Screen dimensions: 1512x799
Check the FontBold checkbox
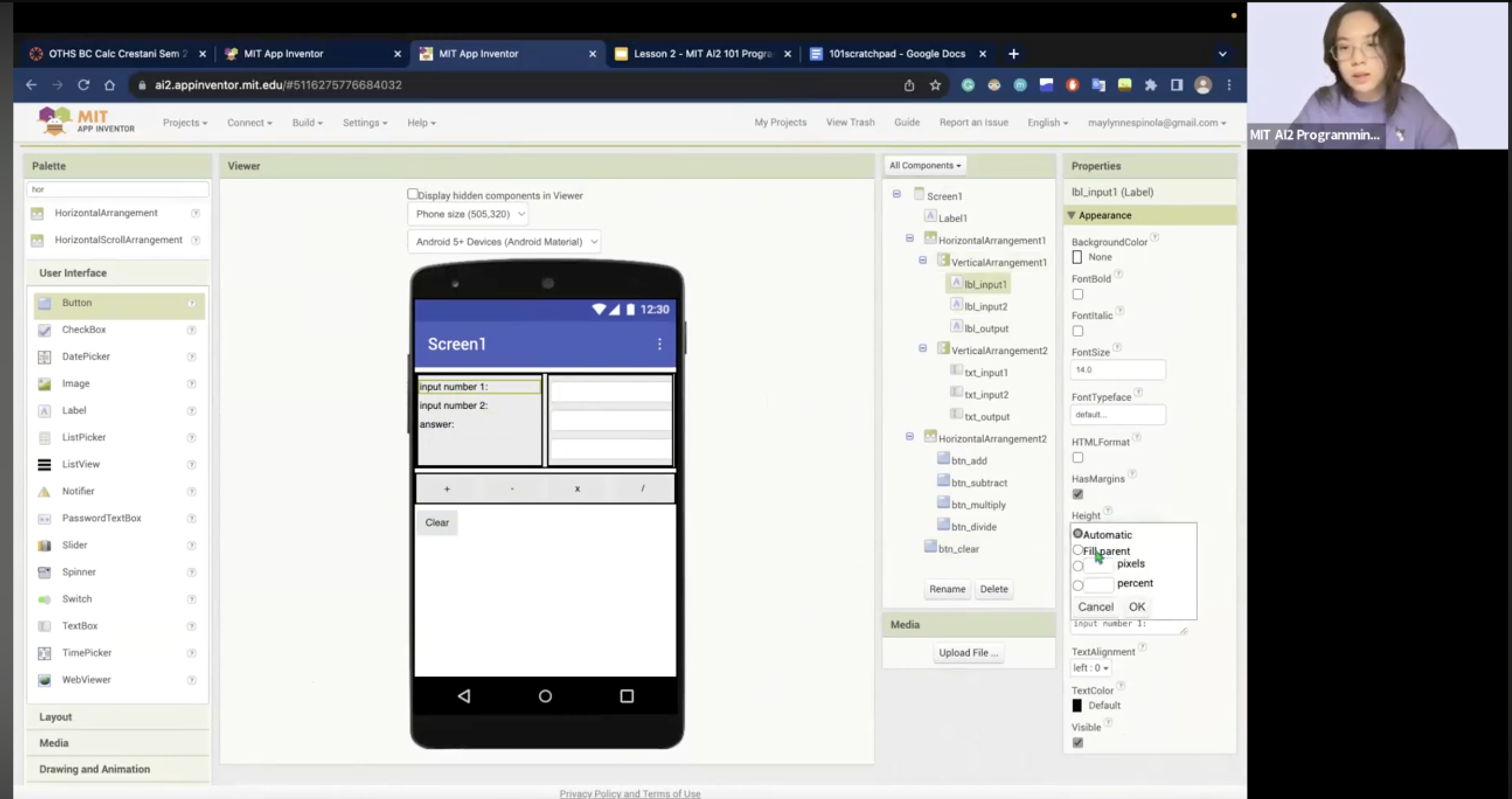[1077, 294]
